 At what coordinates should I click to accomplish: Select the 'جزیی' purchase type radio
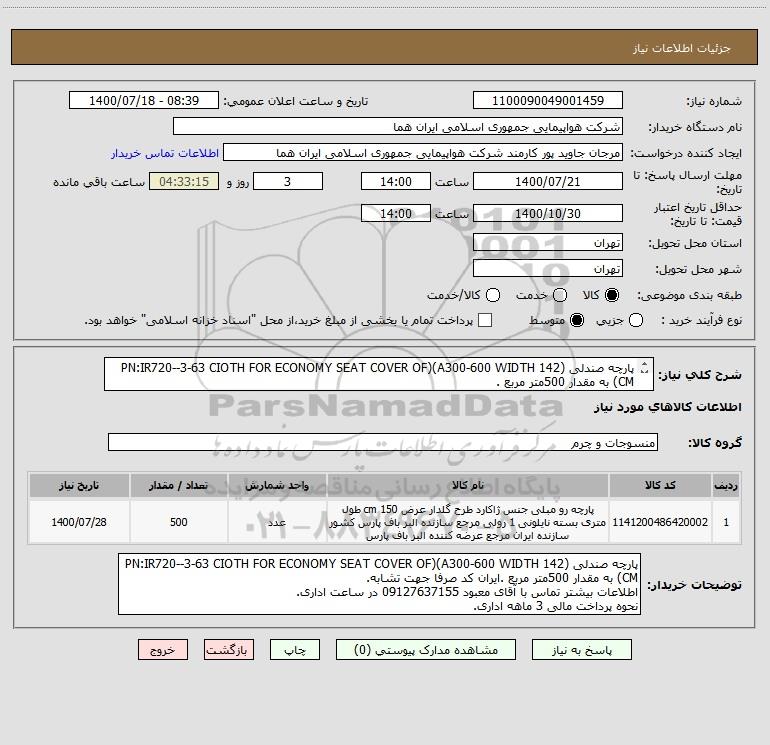[636, 320]
